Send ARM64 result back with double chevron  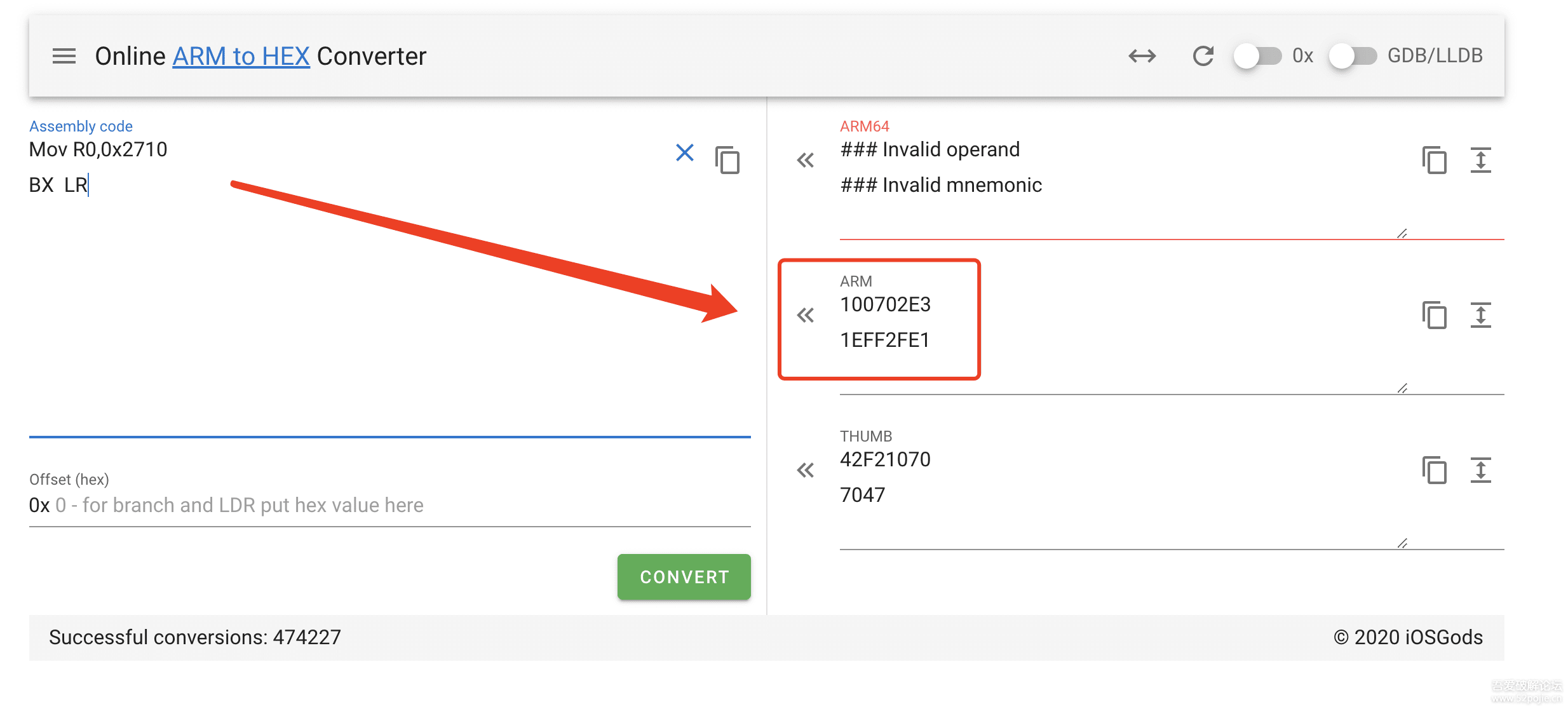[805, 160]
